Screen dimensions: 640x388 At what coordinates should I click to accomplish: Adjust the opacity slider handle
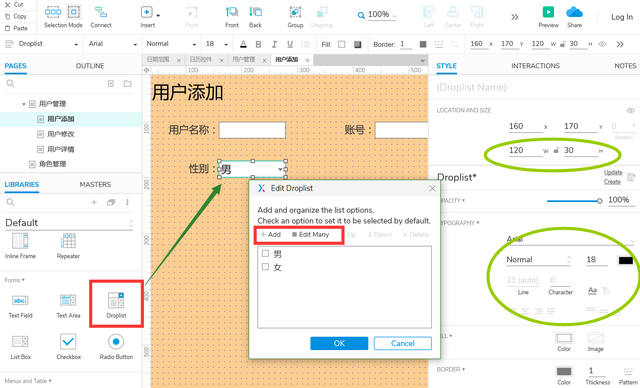click(599, 201)
